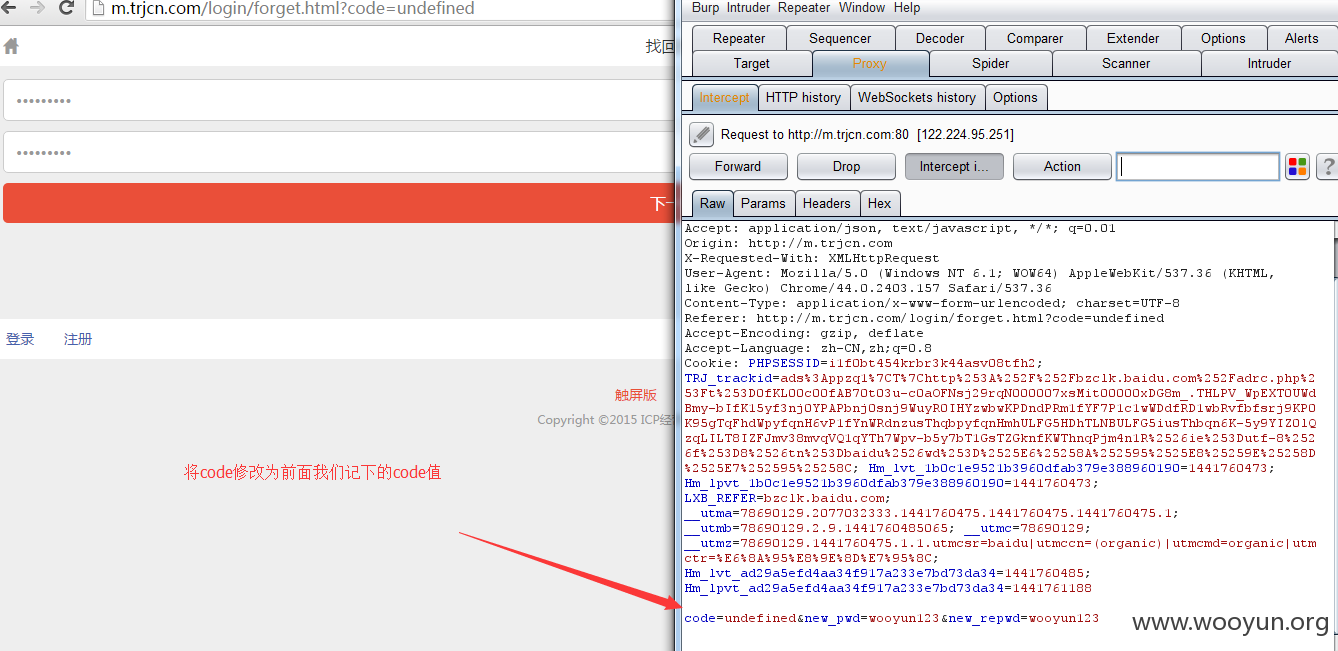Click the question mark help icon
1338x651 pixels.
coord(1328,167)
